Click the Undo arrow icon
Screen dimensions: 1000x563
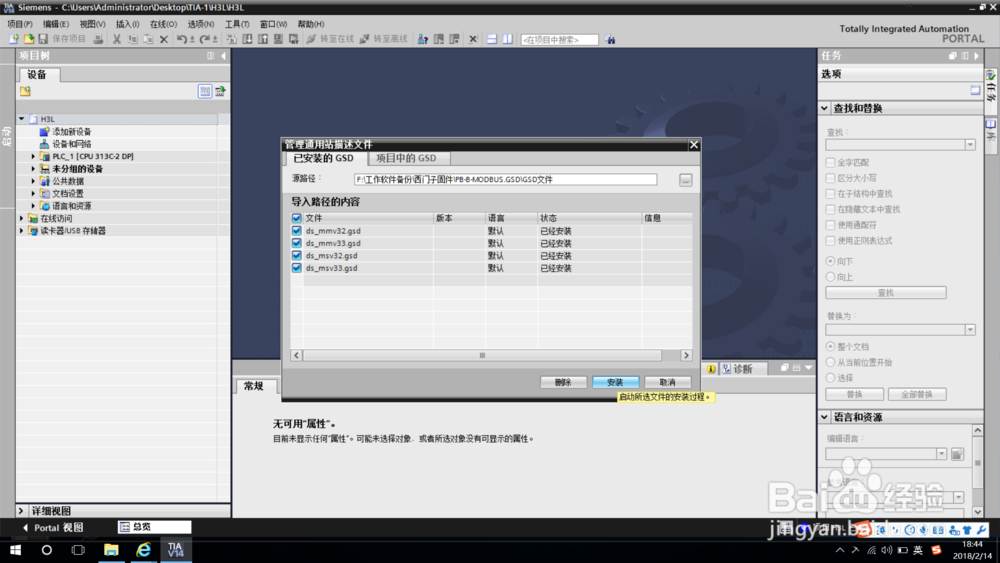pos(182,40)
